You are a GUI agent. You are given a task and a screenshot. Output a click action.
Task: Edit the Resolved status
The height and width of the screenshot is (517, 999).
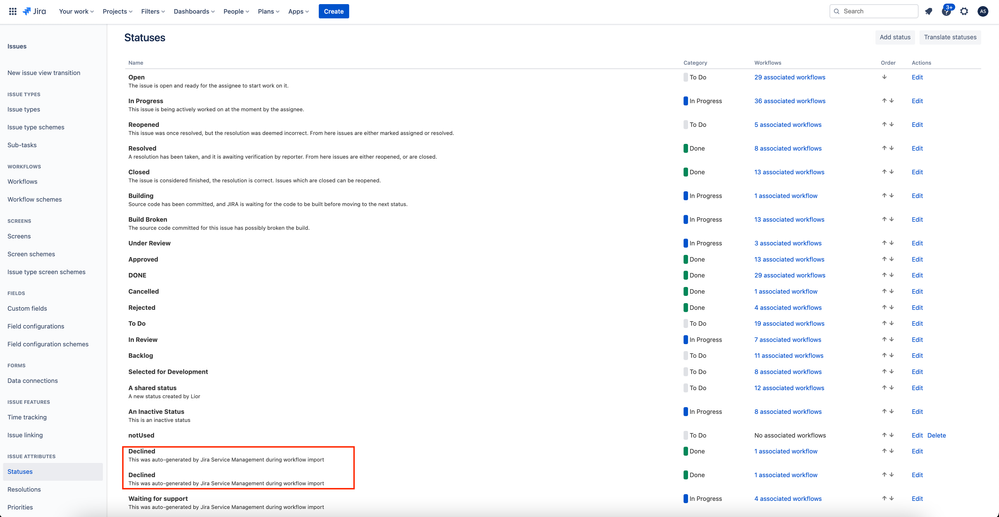pyautogui.click(x=917, y=148)
